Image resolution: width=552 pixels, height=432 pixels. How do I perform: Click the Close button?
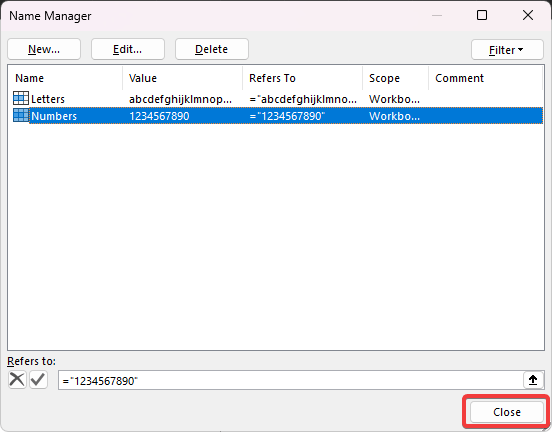click(507, 412)
